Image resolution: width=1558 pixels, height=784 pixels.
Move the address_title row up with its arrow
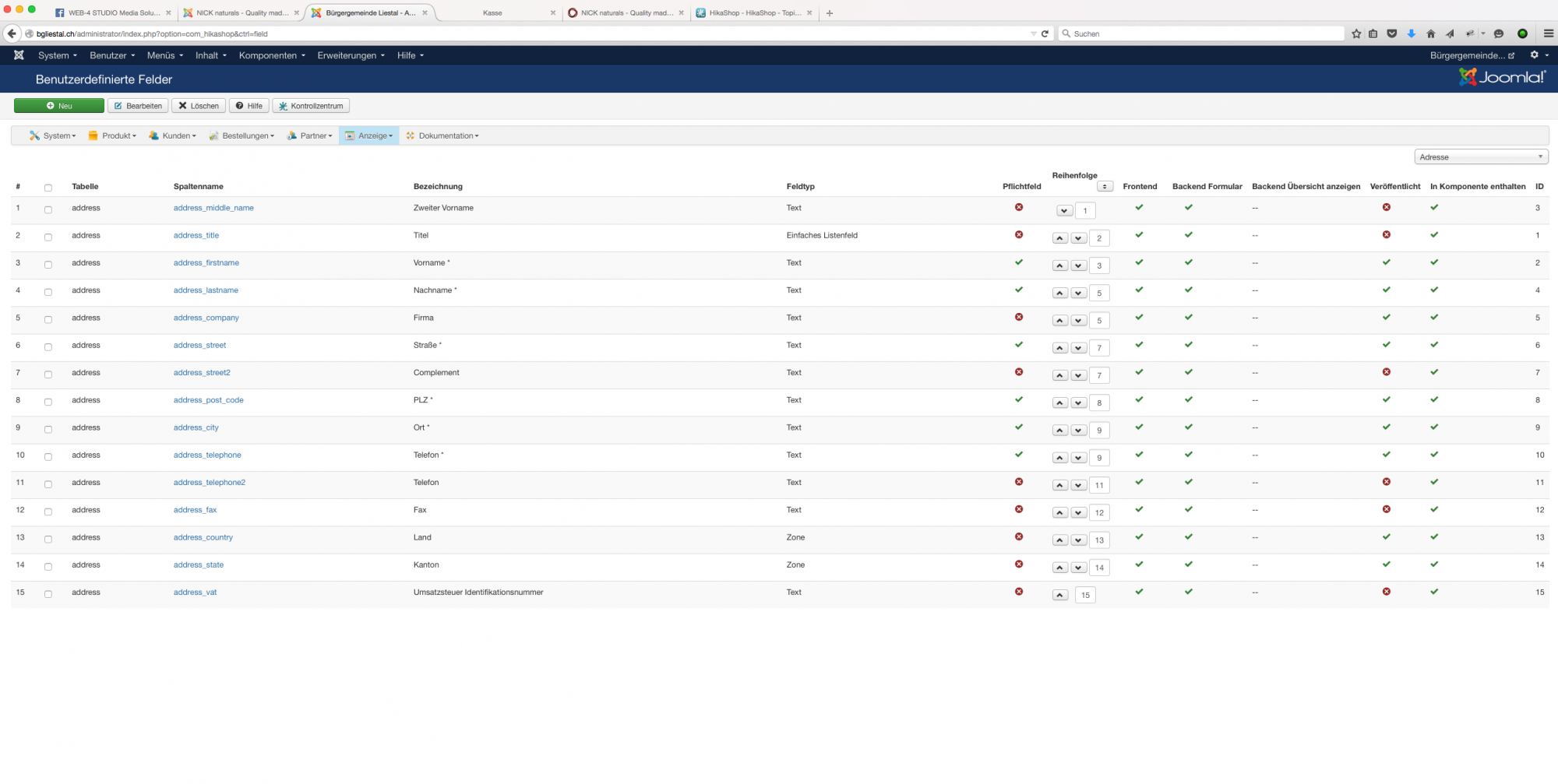click(1060, 238)
